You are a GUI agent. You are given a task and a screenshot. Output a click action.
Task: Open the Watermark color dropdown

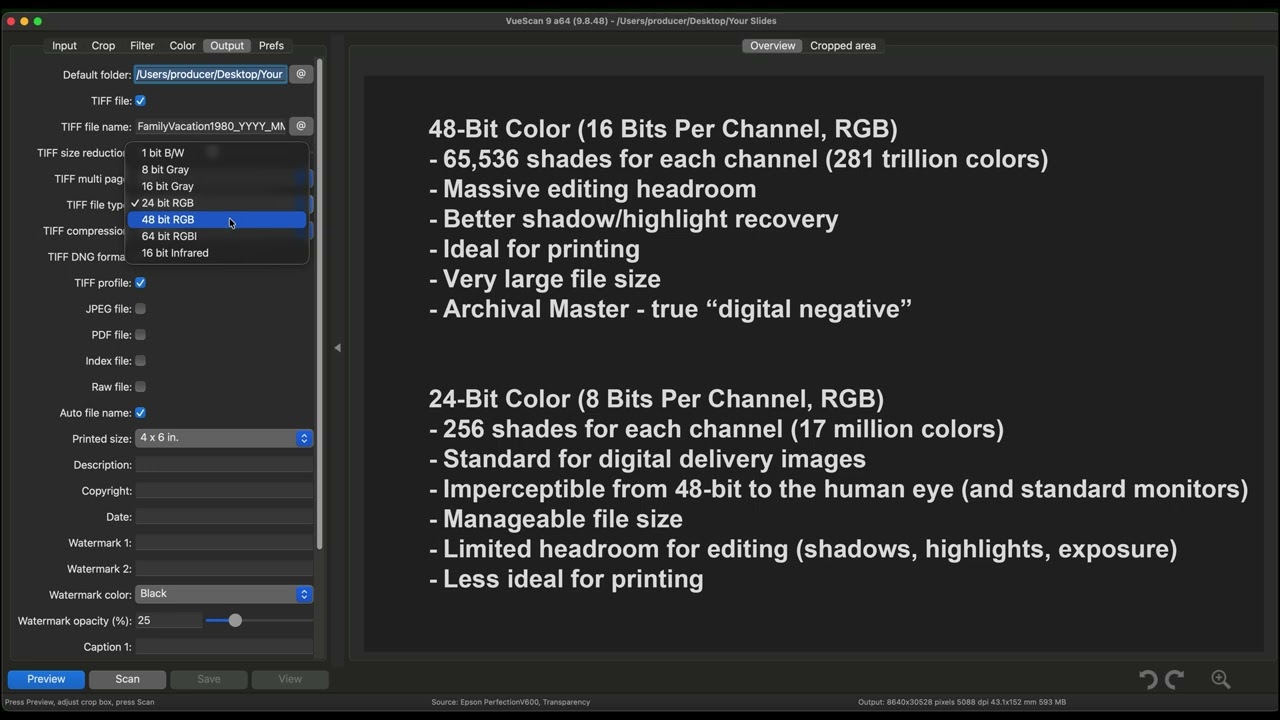[224, 594]
